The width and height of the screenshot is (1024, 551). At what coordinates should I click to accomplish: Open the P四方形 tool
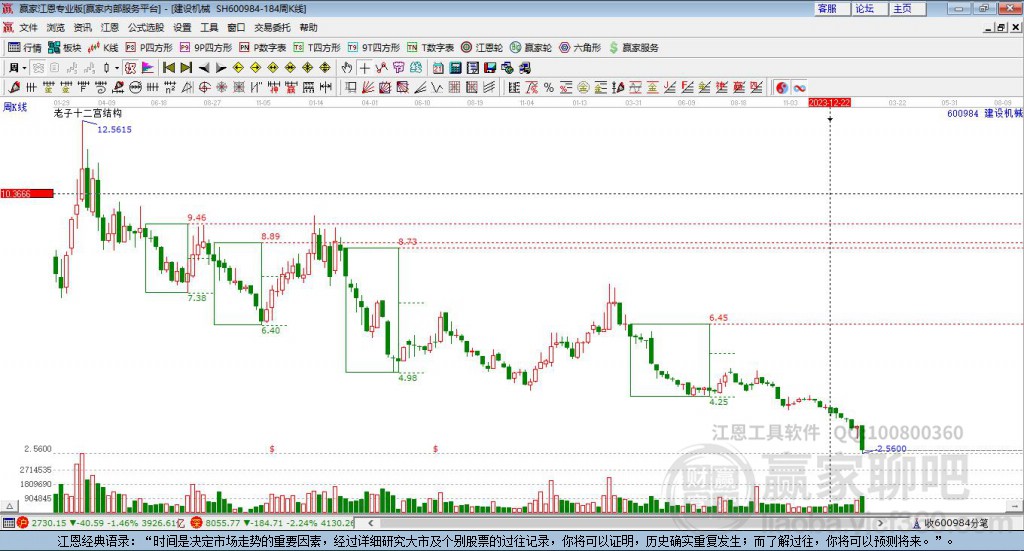coord(149,48)
